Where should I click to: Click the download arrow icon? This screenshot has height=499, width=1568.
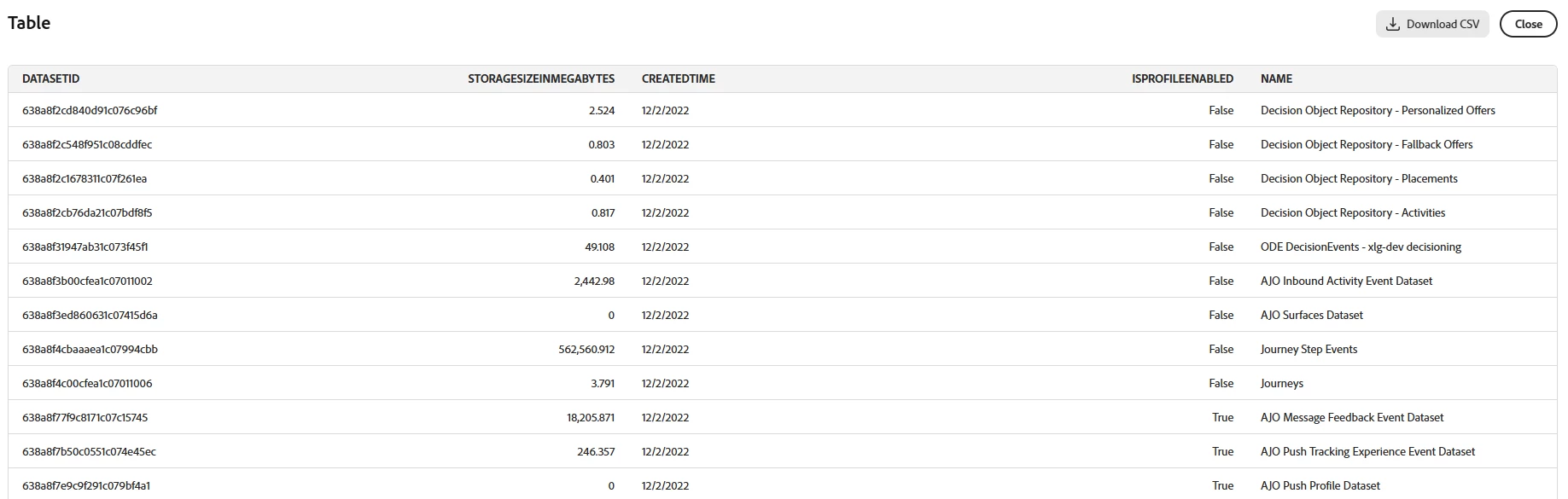click(1393, 24)
